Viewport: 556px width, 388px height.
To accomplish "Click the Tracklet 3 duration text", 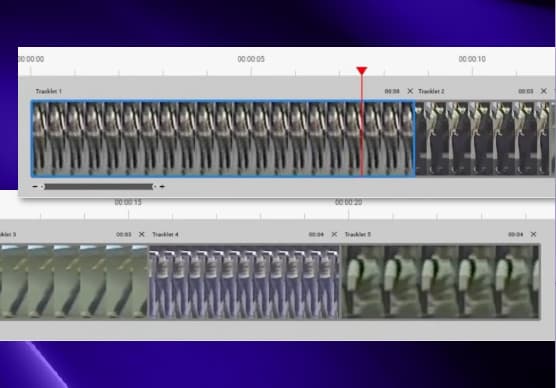I will point(124,234).
